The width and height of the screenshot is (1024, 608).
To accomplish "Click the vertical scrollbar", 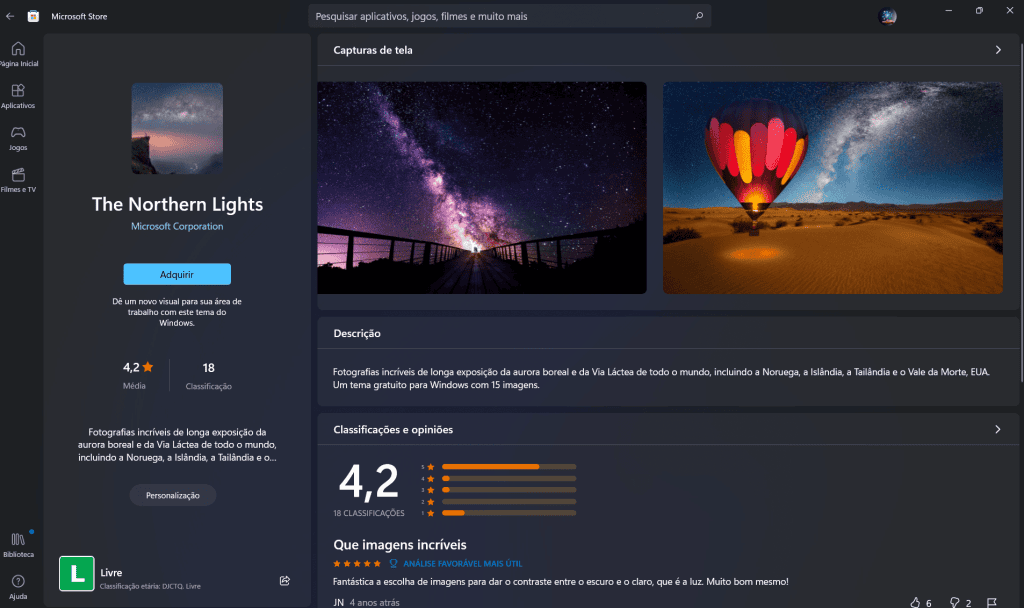I will (1021, 212).
